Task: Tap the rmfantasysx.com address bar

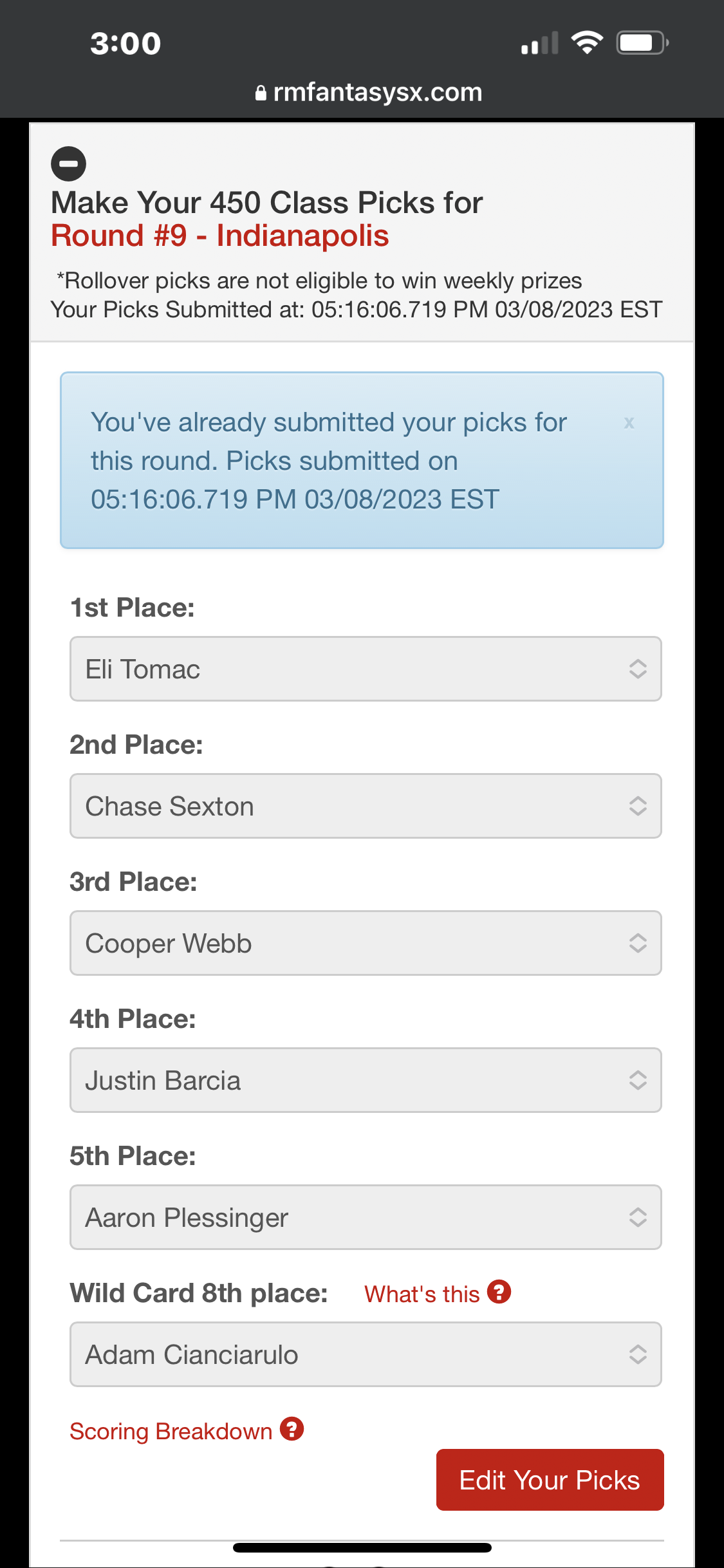Action: coord(377,93)
